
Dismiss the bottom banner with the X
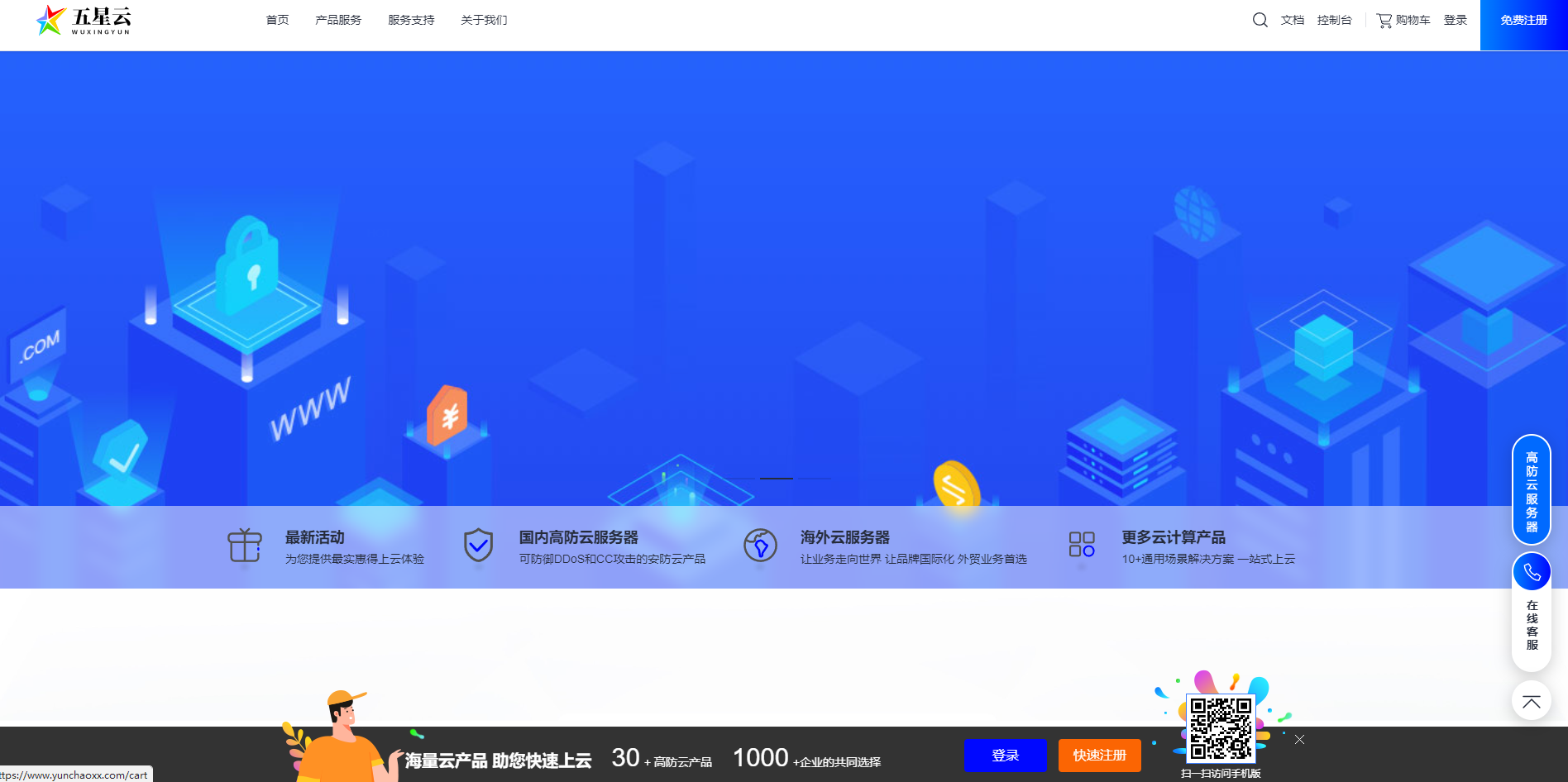point(1299,740)
